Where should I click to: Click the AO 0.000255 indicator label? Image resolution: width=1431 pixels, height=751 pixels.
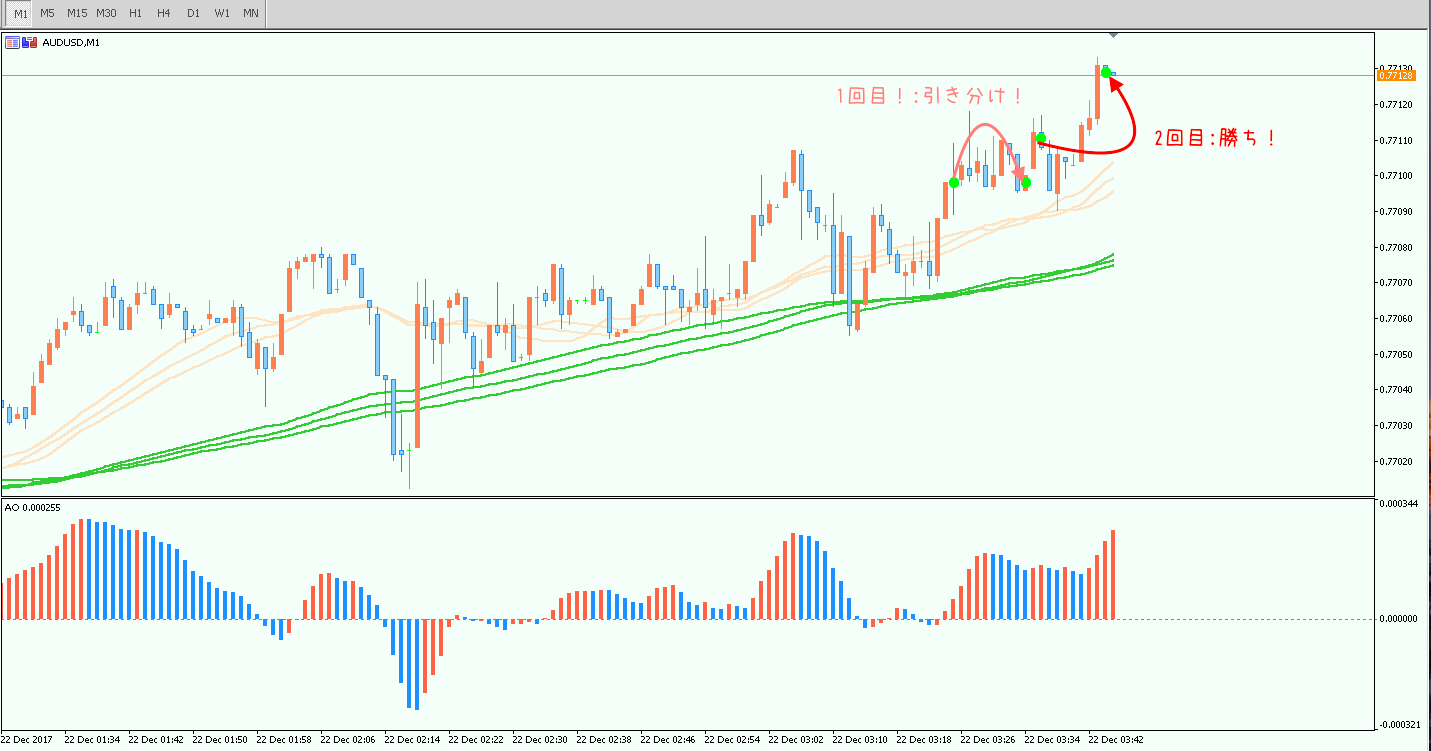pos(33,508)
